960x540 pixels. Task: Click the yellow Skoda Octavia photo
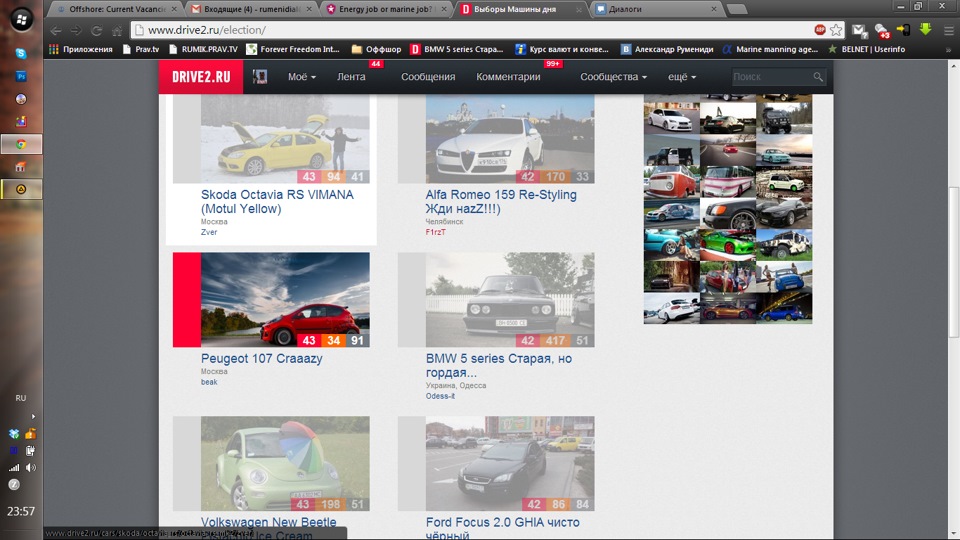[285, 139]
